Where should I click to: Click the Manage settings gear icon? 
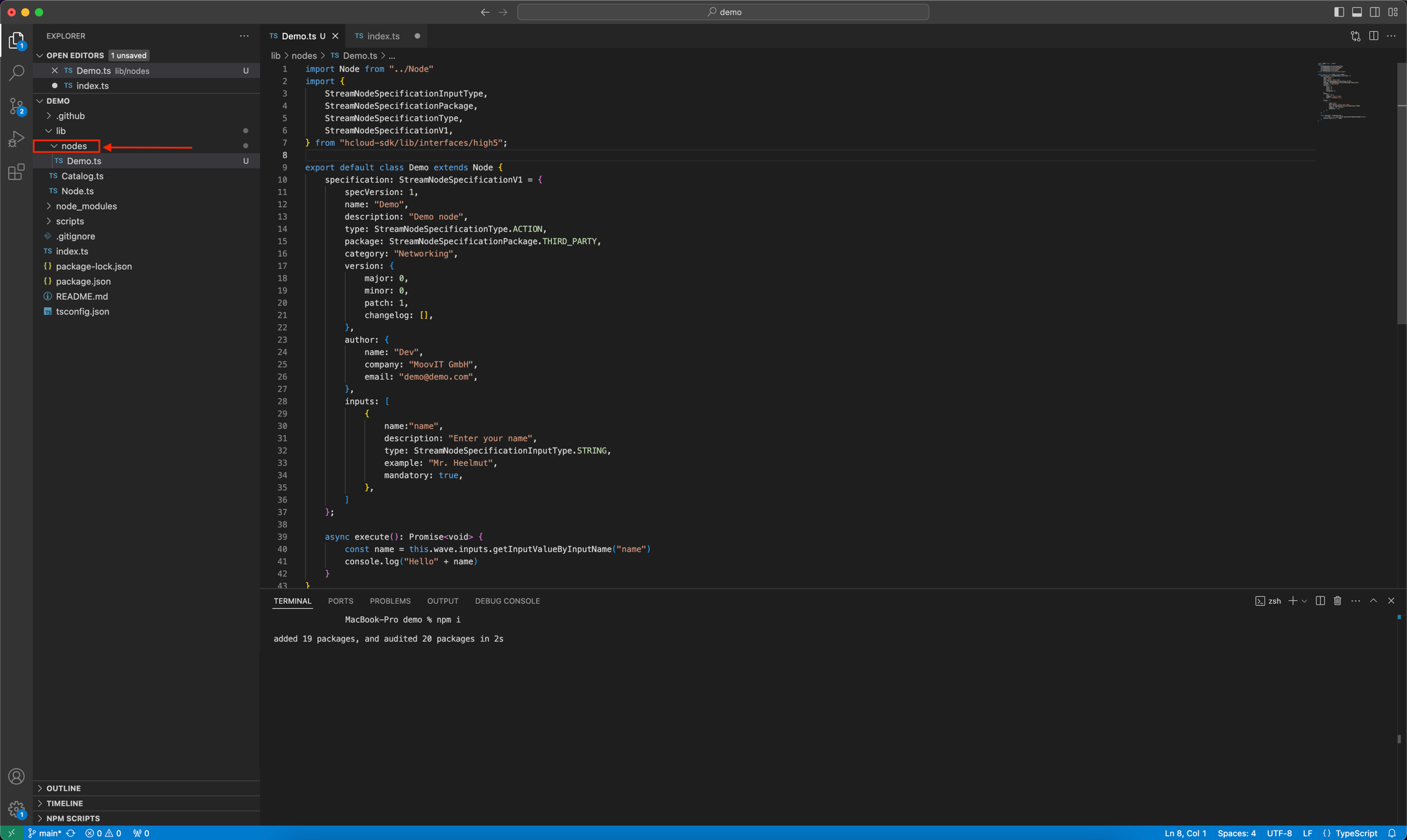point(16,809)
